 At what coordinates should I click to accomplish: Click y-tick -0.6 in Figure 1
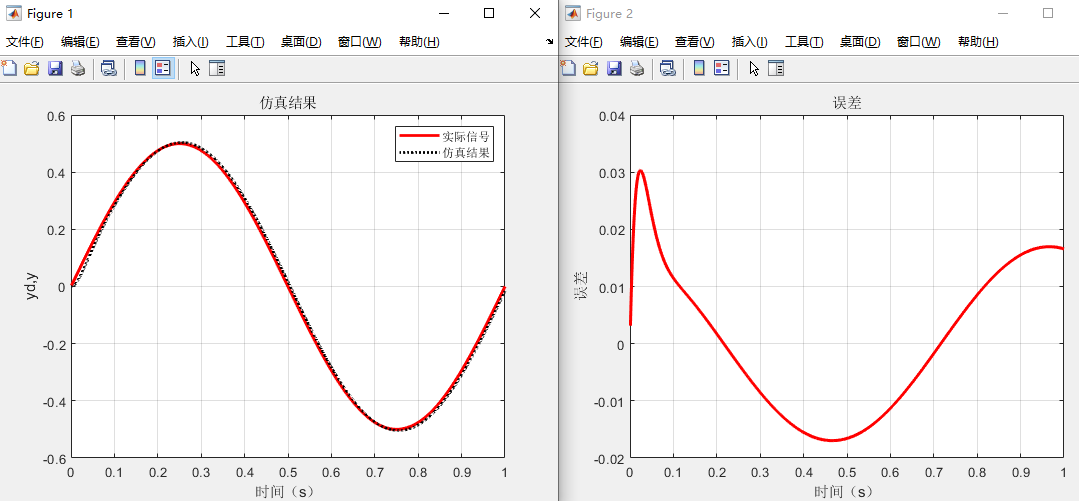55,458
